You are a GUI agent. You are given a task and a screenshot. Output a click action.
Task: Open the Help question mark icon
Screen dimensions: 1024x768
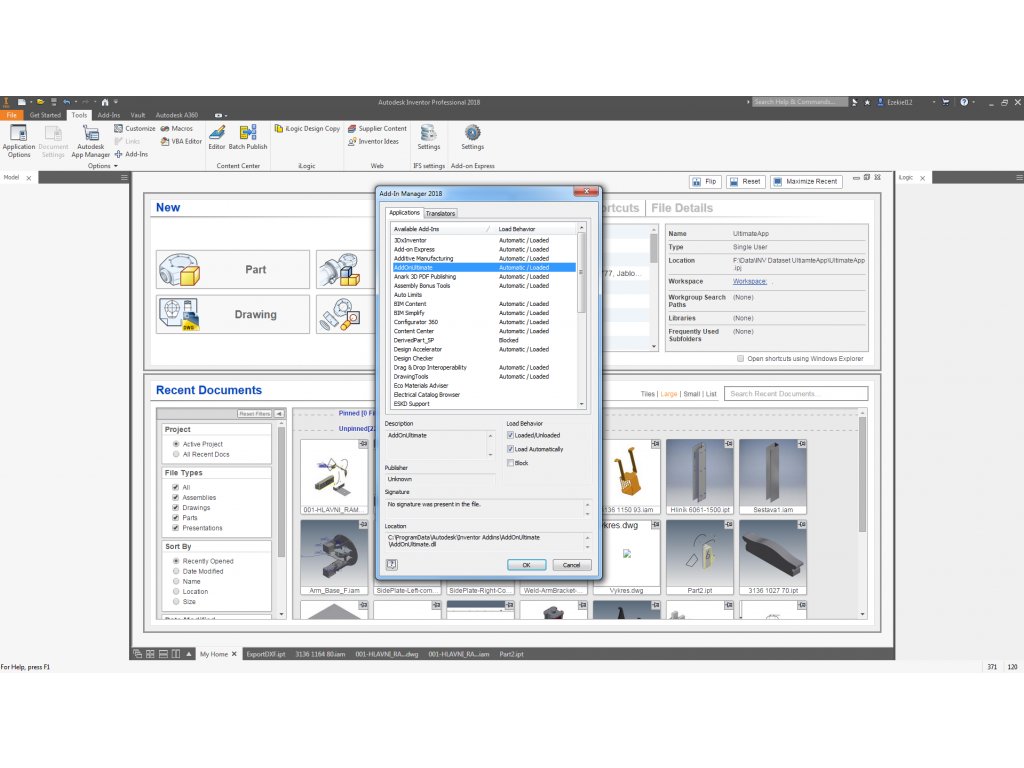(x=964, y=102)
